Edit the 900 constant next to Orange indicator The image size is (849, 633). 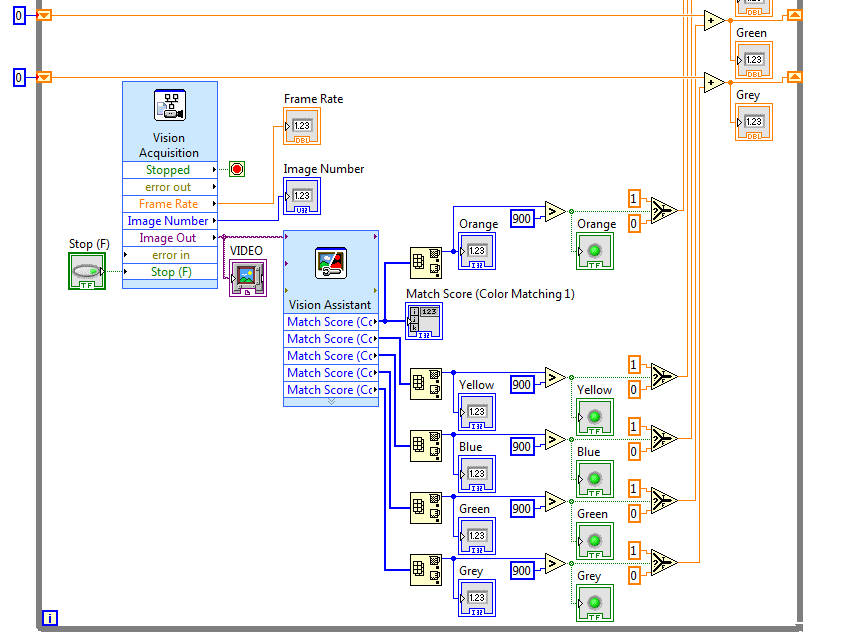(x=522, y=219)
